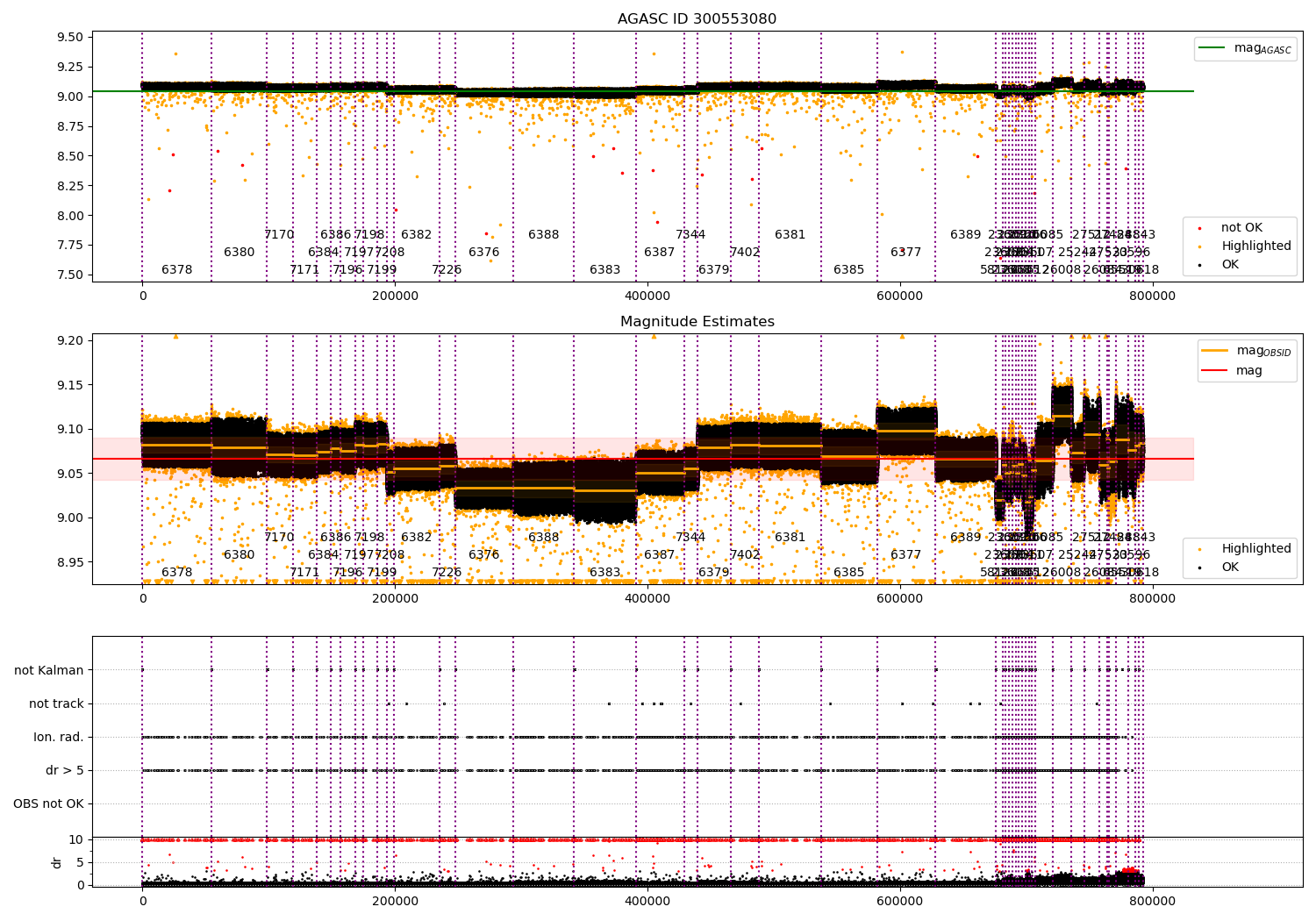
Task: Click obsid label 6388 in top plot
Action: [x=544, y=235]
